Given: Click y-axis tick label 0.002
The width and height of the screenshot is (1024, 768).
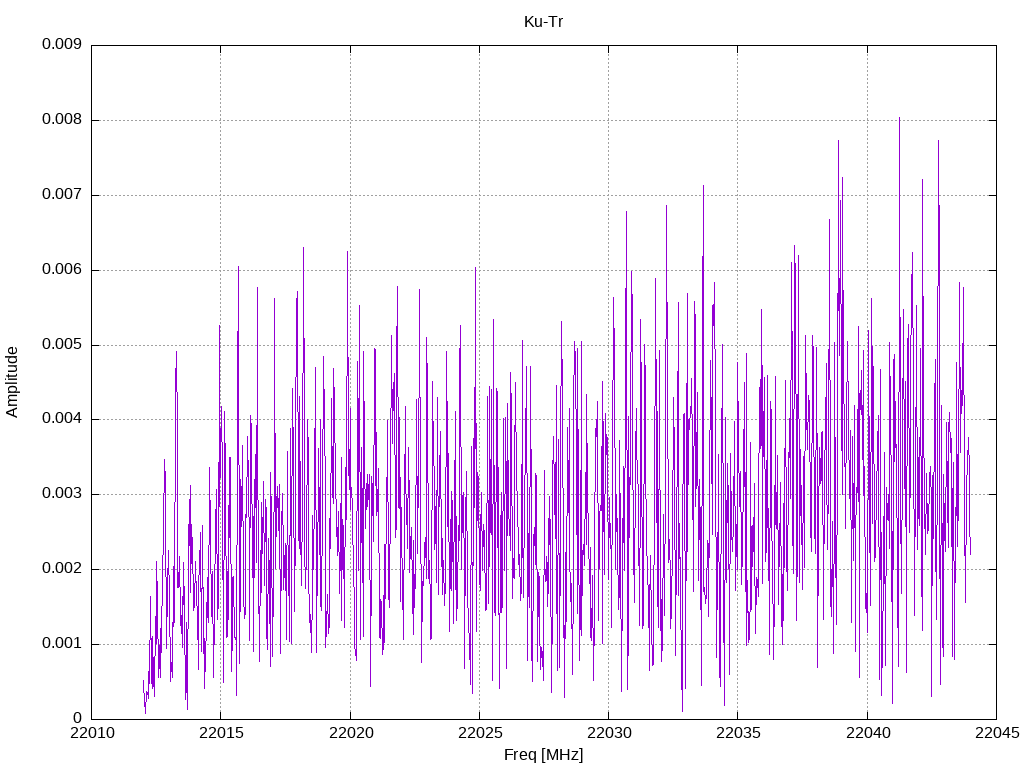Looking at the screenshot, I should 62,569.
